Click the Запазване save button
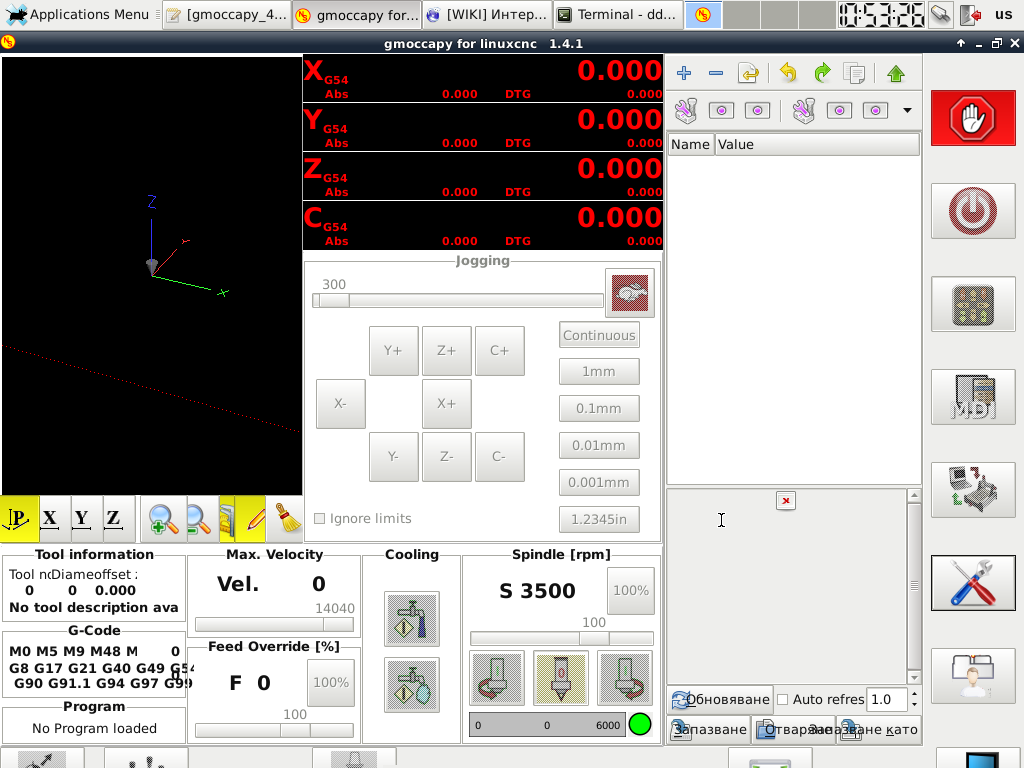The image size is (1024, 768). (x=709, y=729)
